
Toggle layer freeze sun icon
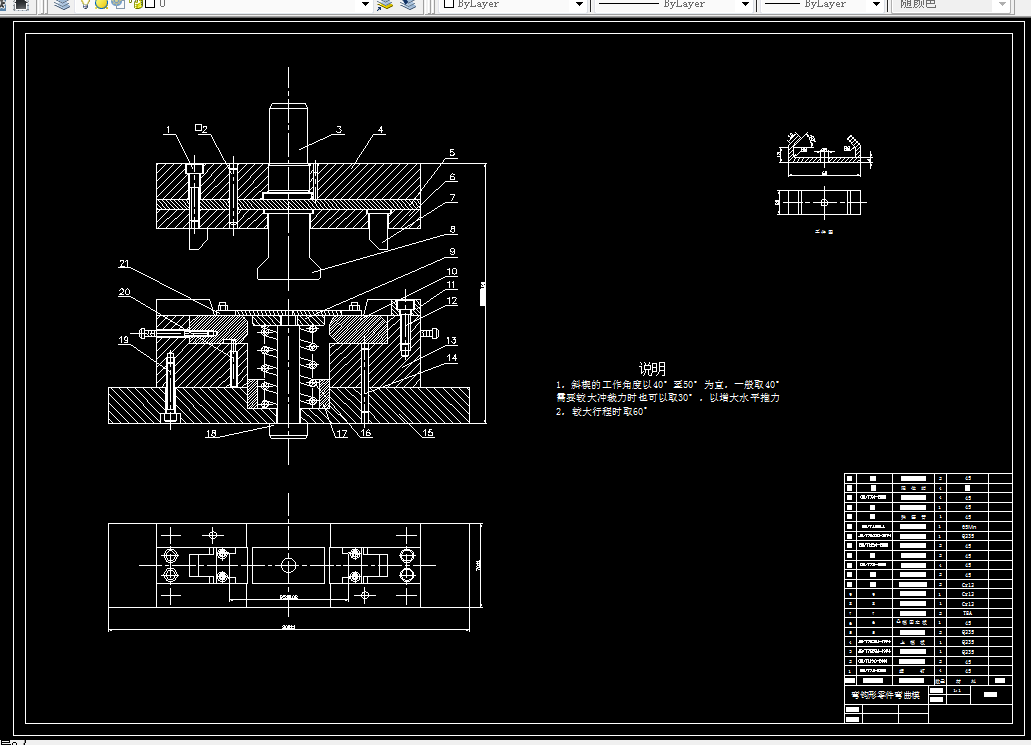click(x=101, y=4)
